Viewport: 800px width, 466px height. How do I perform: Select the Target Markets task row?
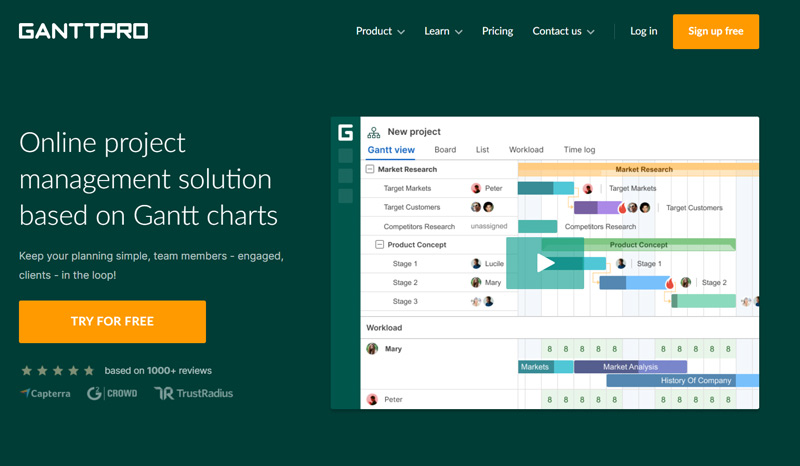tap(439, 188)
